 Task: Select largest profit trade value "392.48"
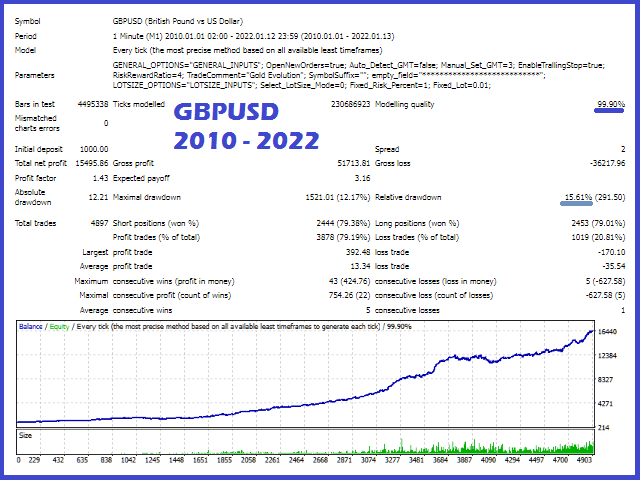click(358, 252)
